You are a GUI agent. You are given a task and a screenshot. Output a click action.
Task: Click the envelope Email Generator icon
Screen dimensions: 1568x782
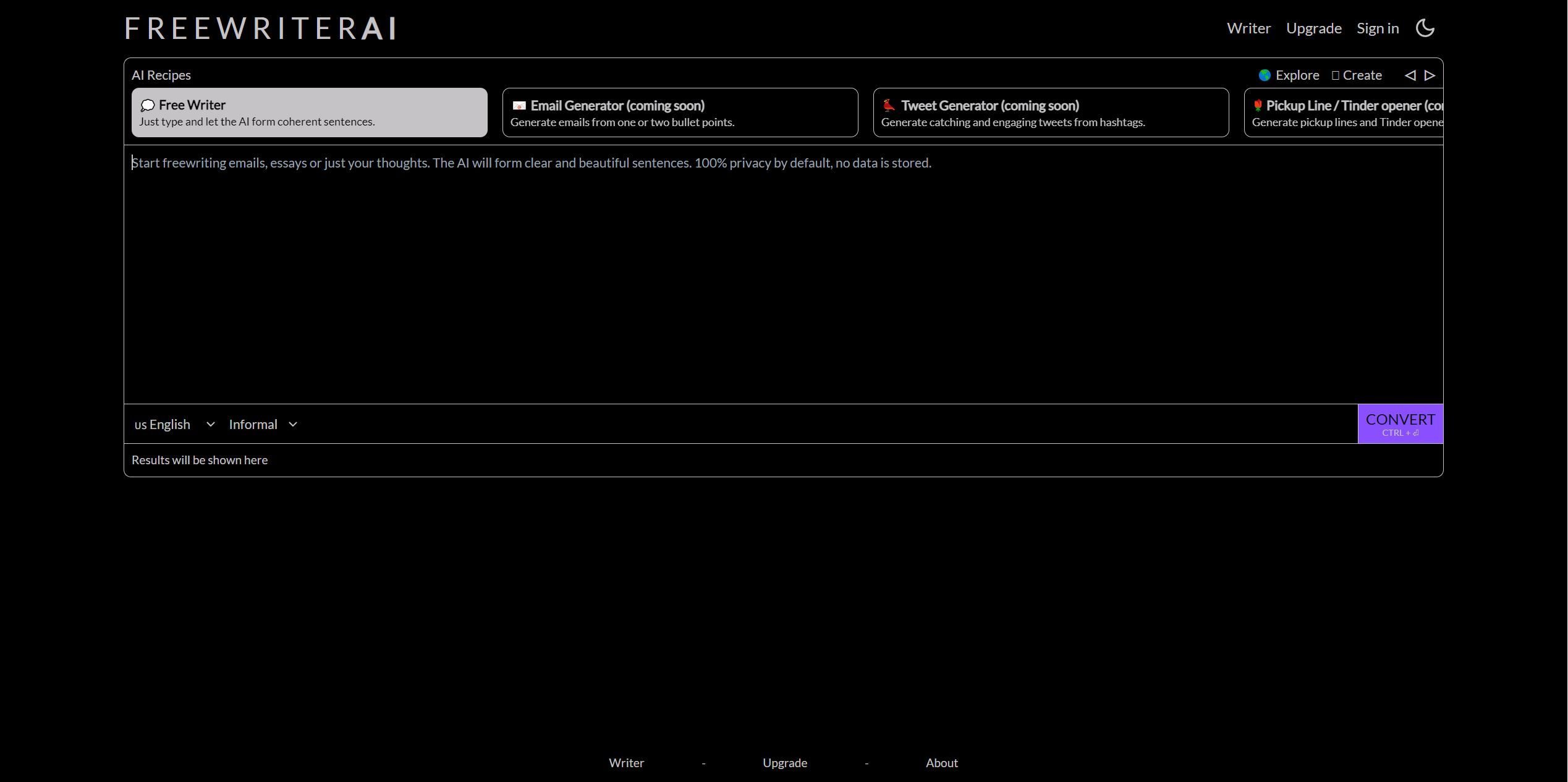(x=519, y=106)
